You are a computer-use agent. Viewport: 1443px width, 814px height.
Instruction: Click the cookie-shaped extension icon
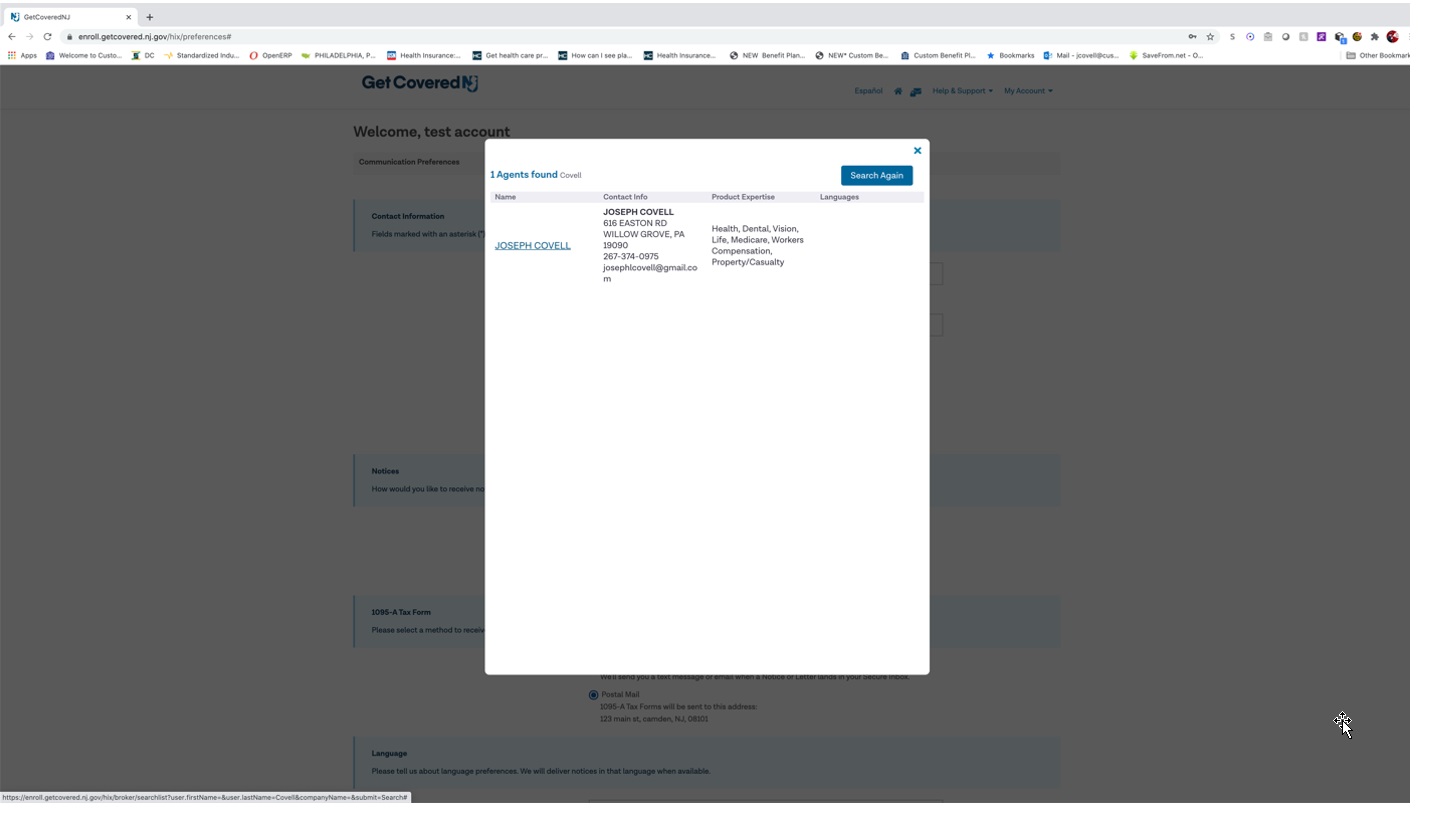pyautogui.click(x=1357, y=37)
